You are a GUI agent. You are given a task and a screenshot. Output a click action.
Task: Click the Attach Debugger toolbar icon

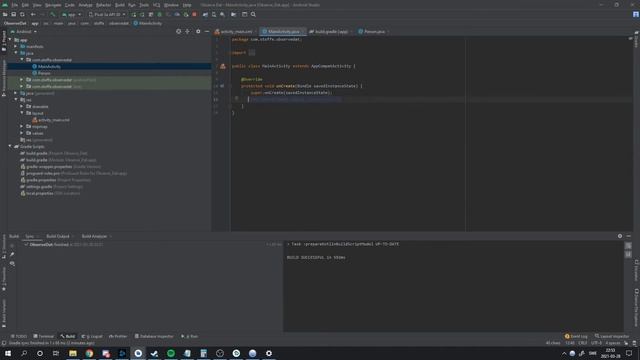tap(186, 14)
